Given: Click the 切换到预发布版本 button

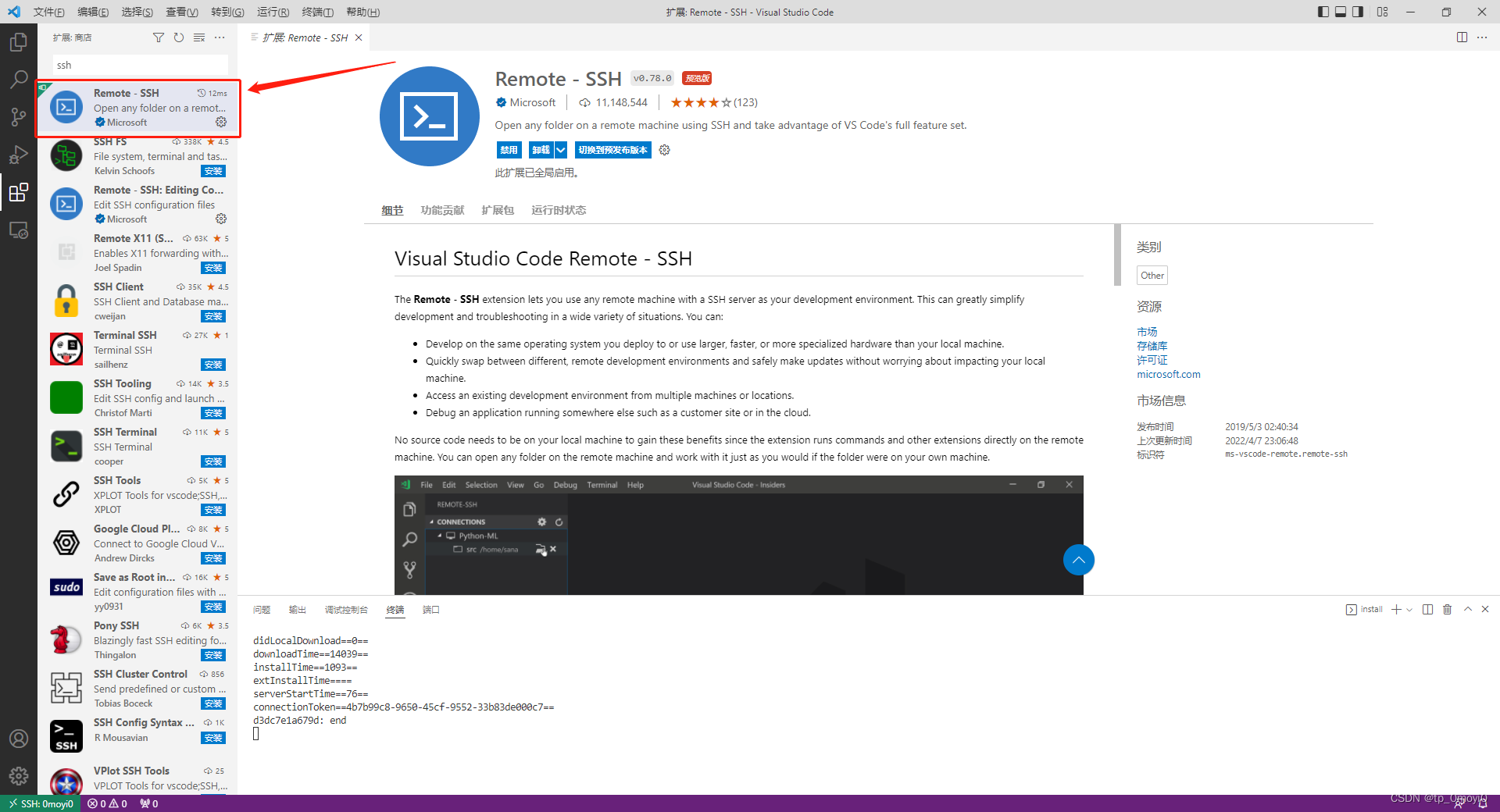Looking at the screenshot, I should point(612,150).
